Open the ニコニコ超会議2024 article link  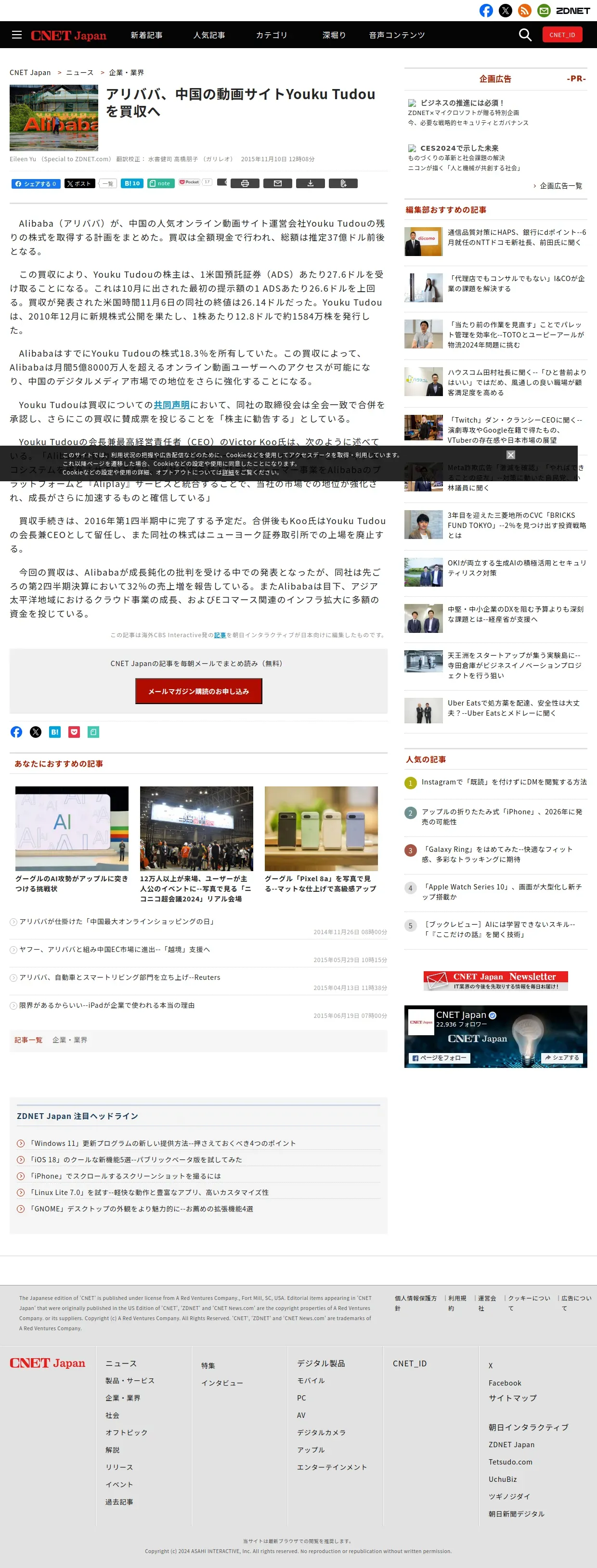(x=196, y=889)
